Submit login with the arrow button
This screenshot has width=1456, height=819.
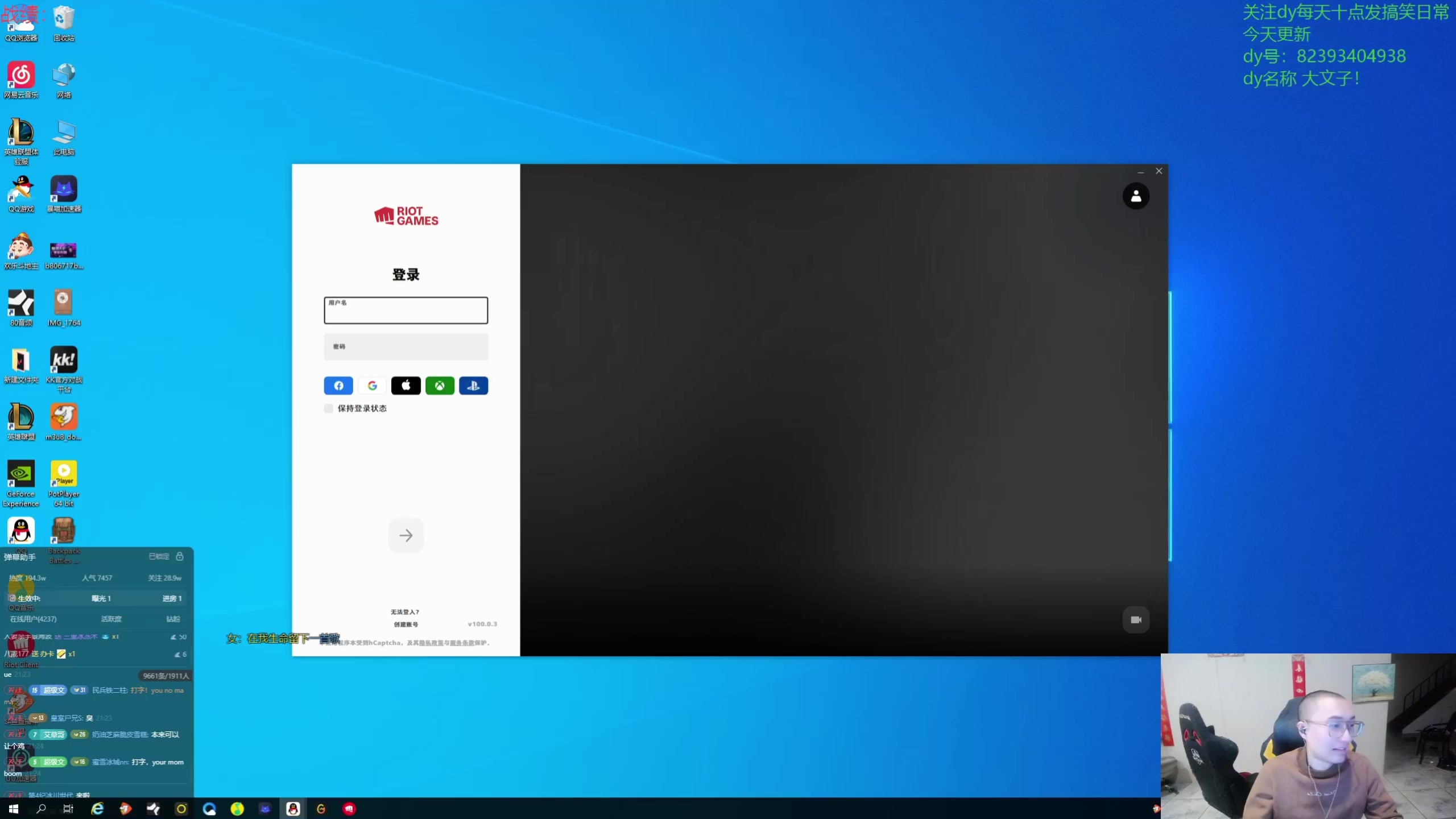(x=406, y=535)
